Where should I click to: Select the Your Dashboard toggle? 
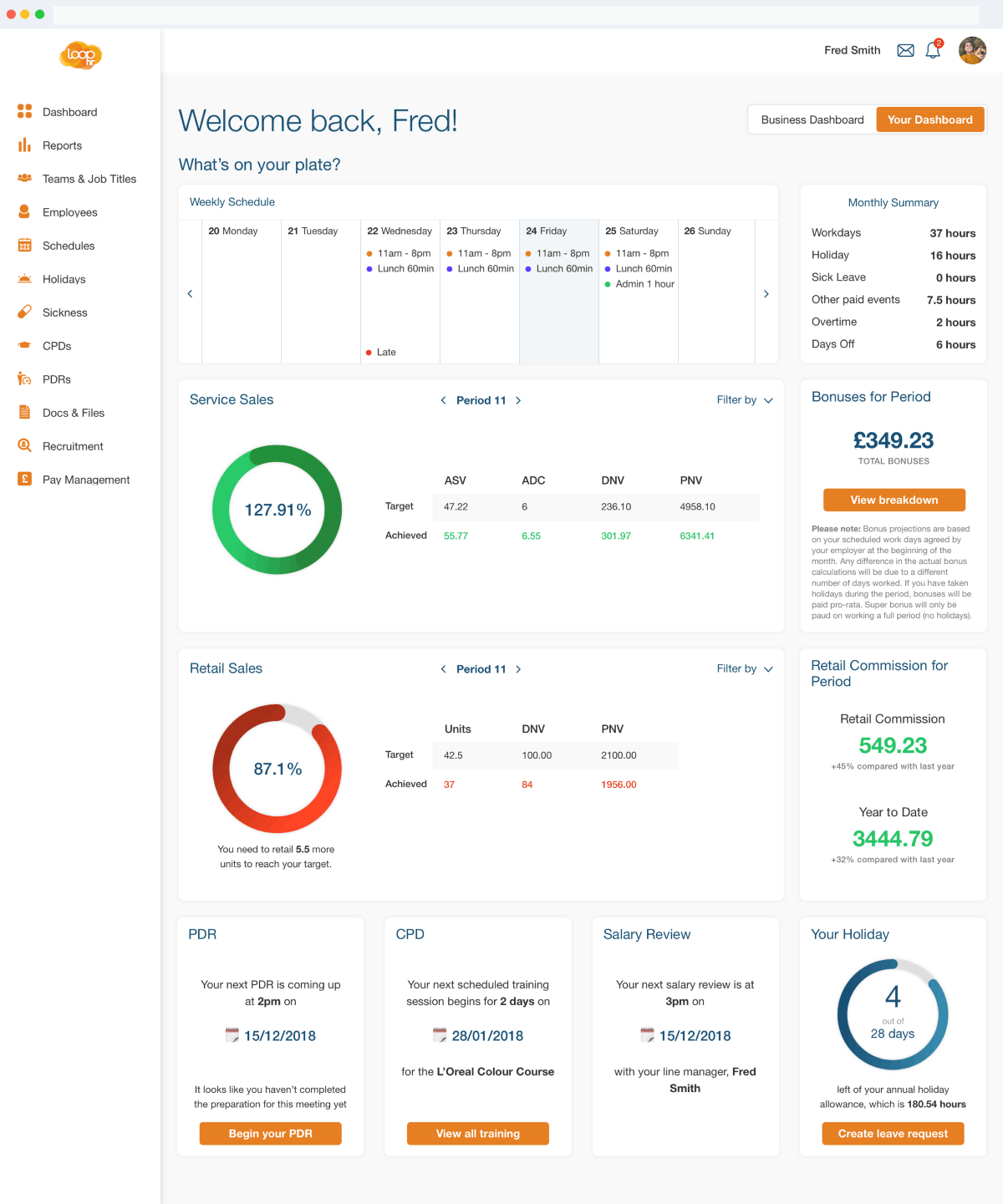click(x=929, y=119)
